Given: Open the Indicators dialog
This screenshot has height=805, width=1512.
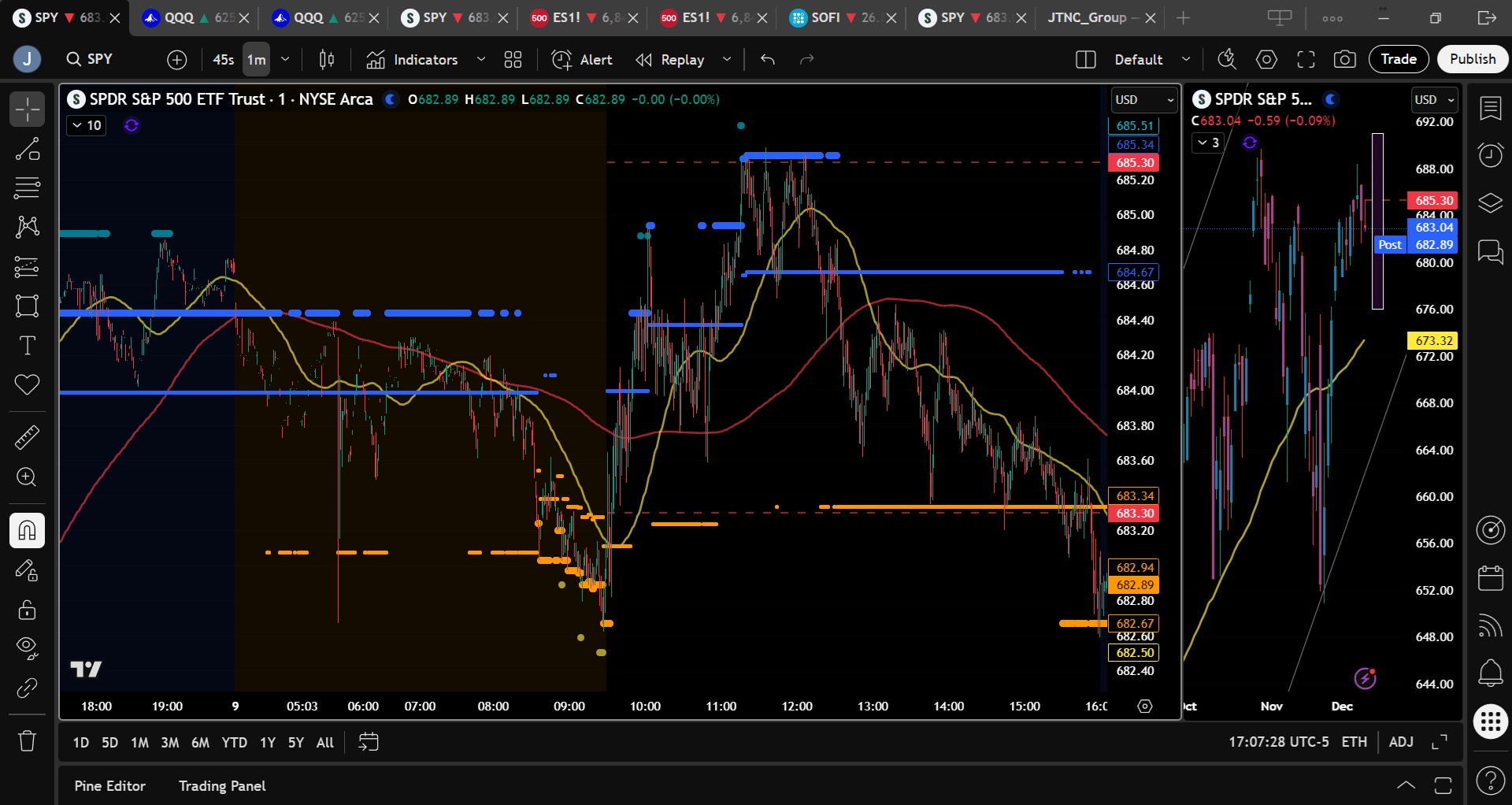Looking at the screenshot, I should [x=412, y=59].
